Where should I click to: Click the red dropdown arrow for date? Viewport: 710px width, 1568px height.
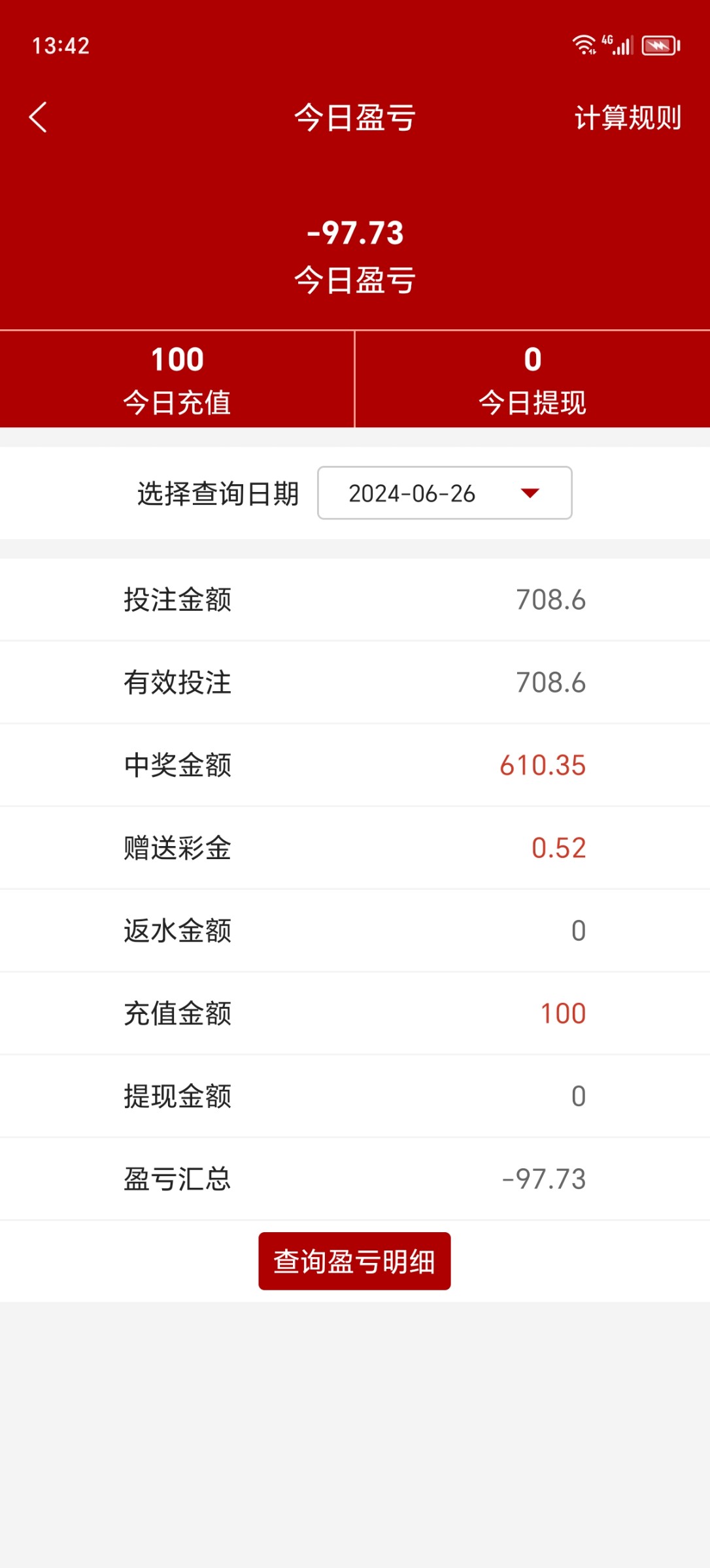pos(530,493)
